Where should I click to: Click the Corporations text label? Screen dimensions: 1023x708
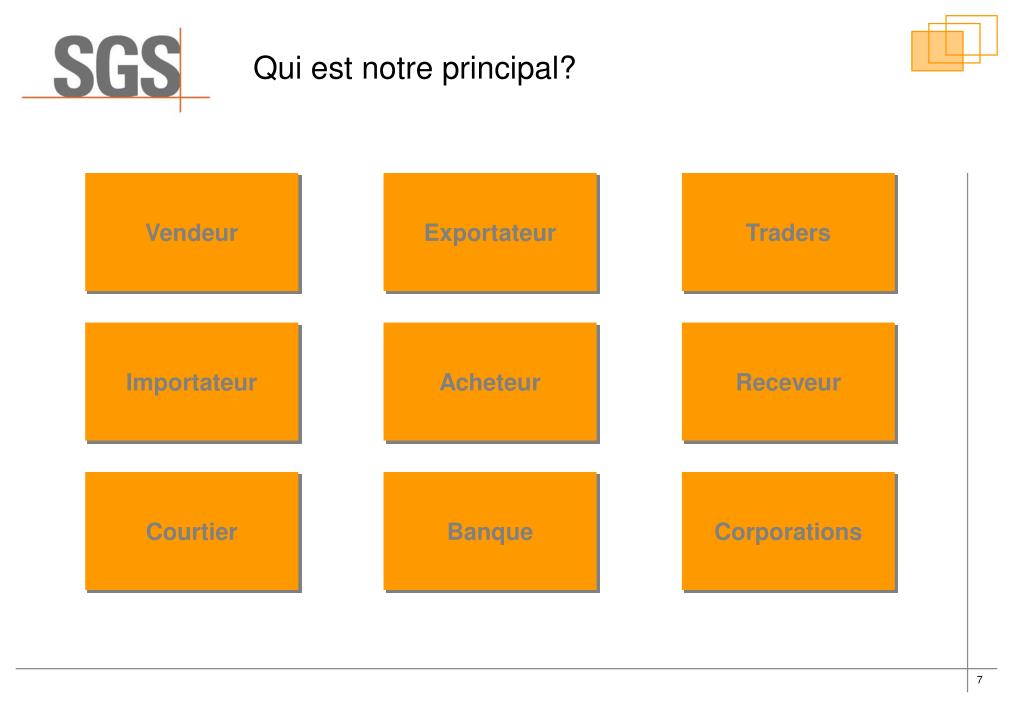click(x=788, y=532)
